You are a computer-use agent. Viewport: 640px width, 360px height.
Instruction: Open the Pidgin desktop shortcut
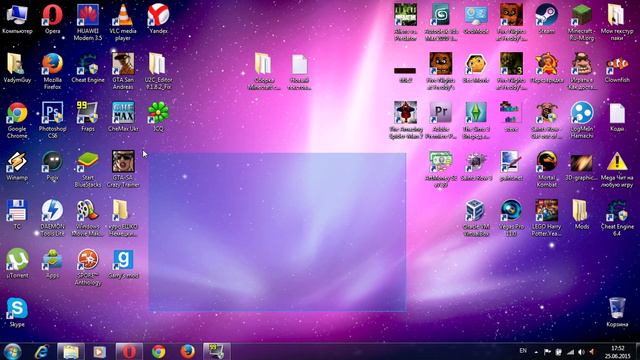coord(52,166)
